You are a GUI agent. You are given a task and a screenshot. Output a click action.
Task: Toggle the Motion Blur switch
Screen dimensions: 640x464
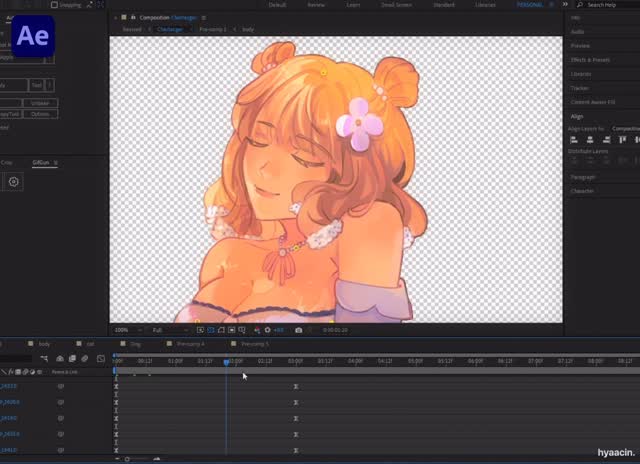click(84, 359)
